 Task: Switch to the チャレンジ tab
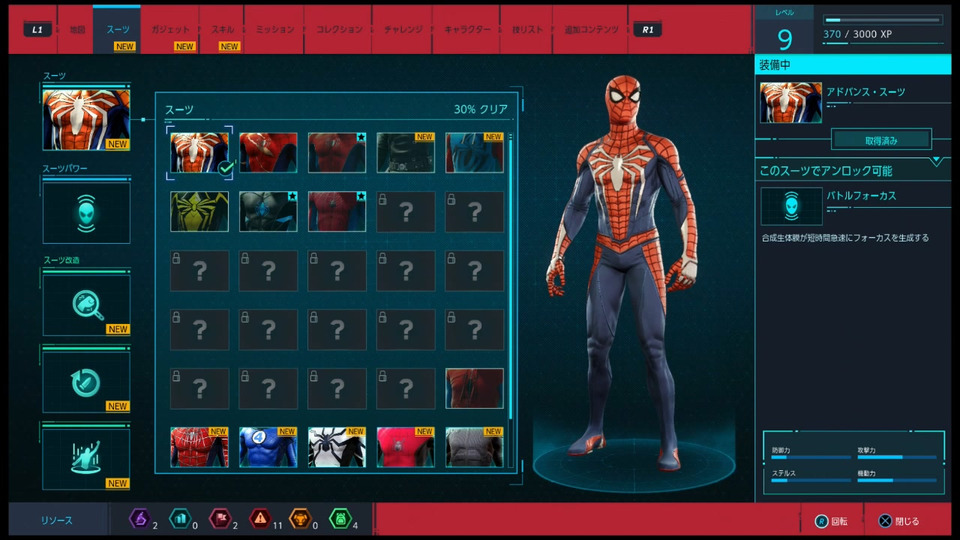click(403, 29)
